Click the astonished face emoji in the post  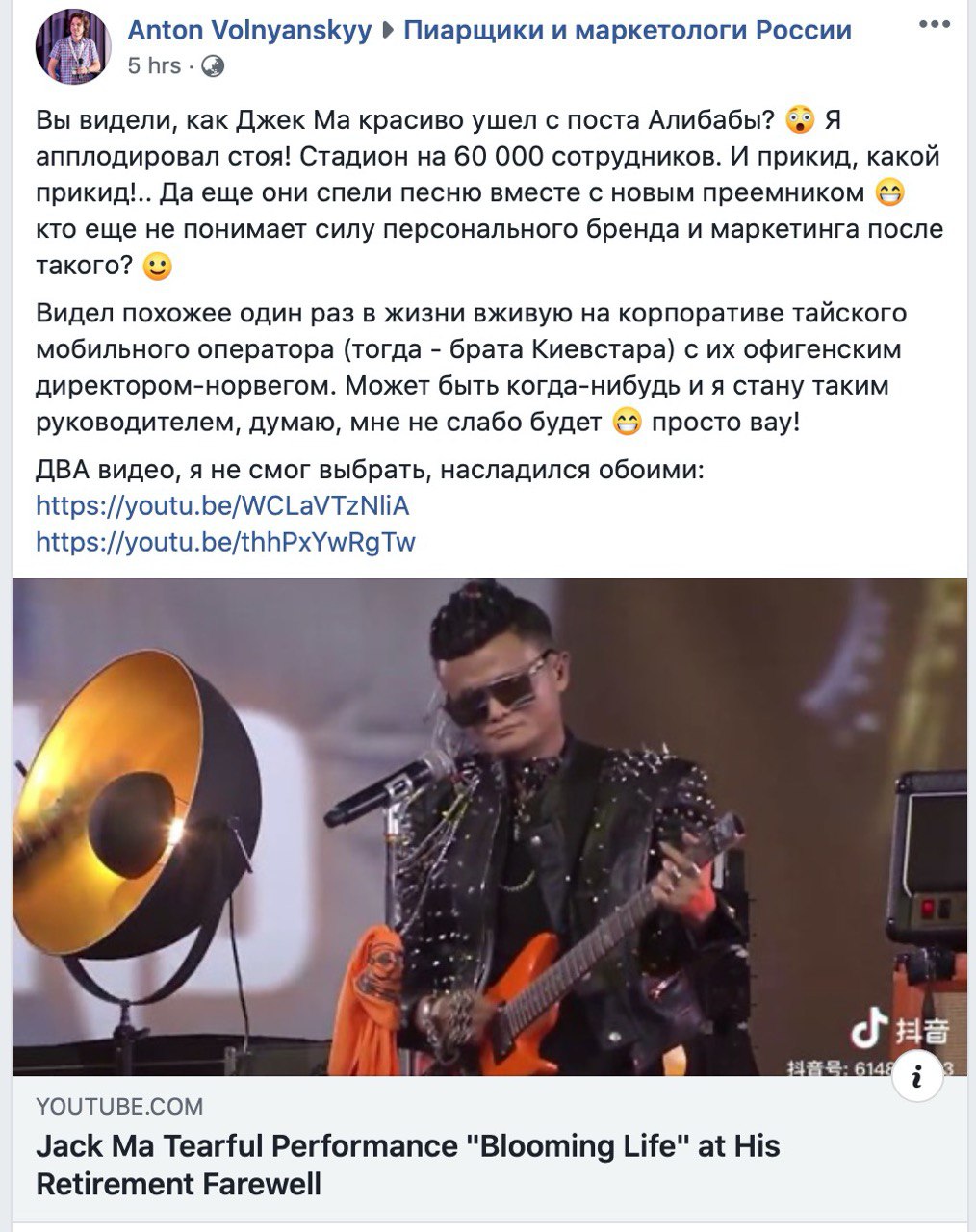coord(800,121)
